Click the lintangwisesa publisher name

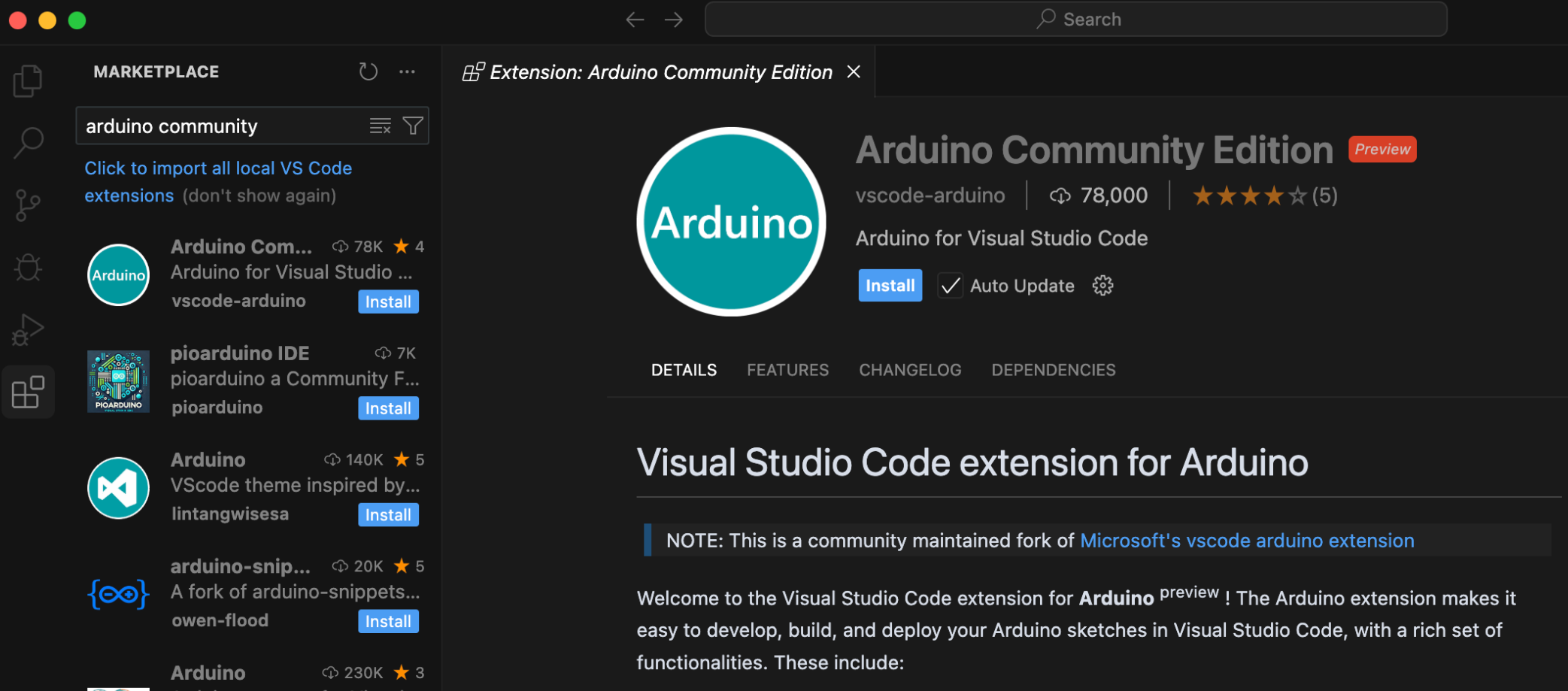[x=229, y=514]
